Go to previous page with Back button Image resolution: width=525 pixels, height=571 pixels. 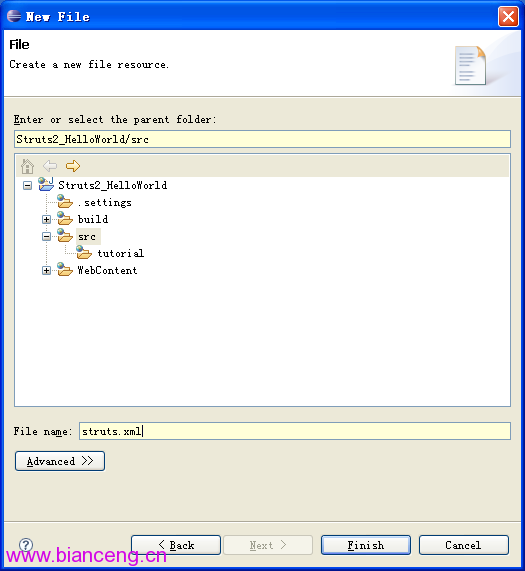coord(176,545)
